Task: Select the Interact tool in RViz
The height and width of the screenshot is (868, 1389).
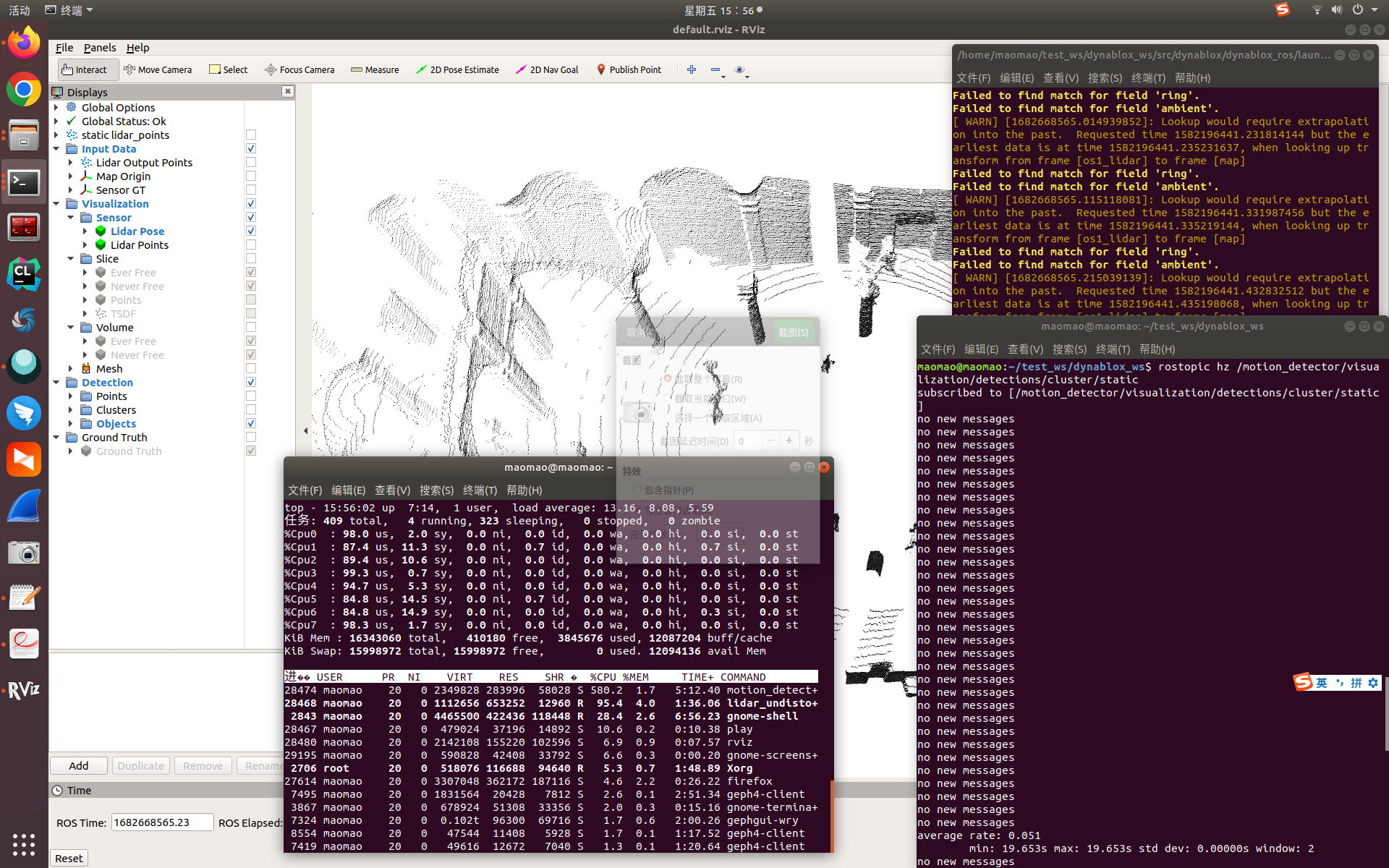Action: pos(87,69)
